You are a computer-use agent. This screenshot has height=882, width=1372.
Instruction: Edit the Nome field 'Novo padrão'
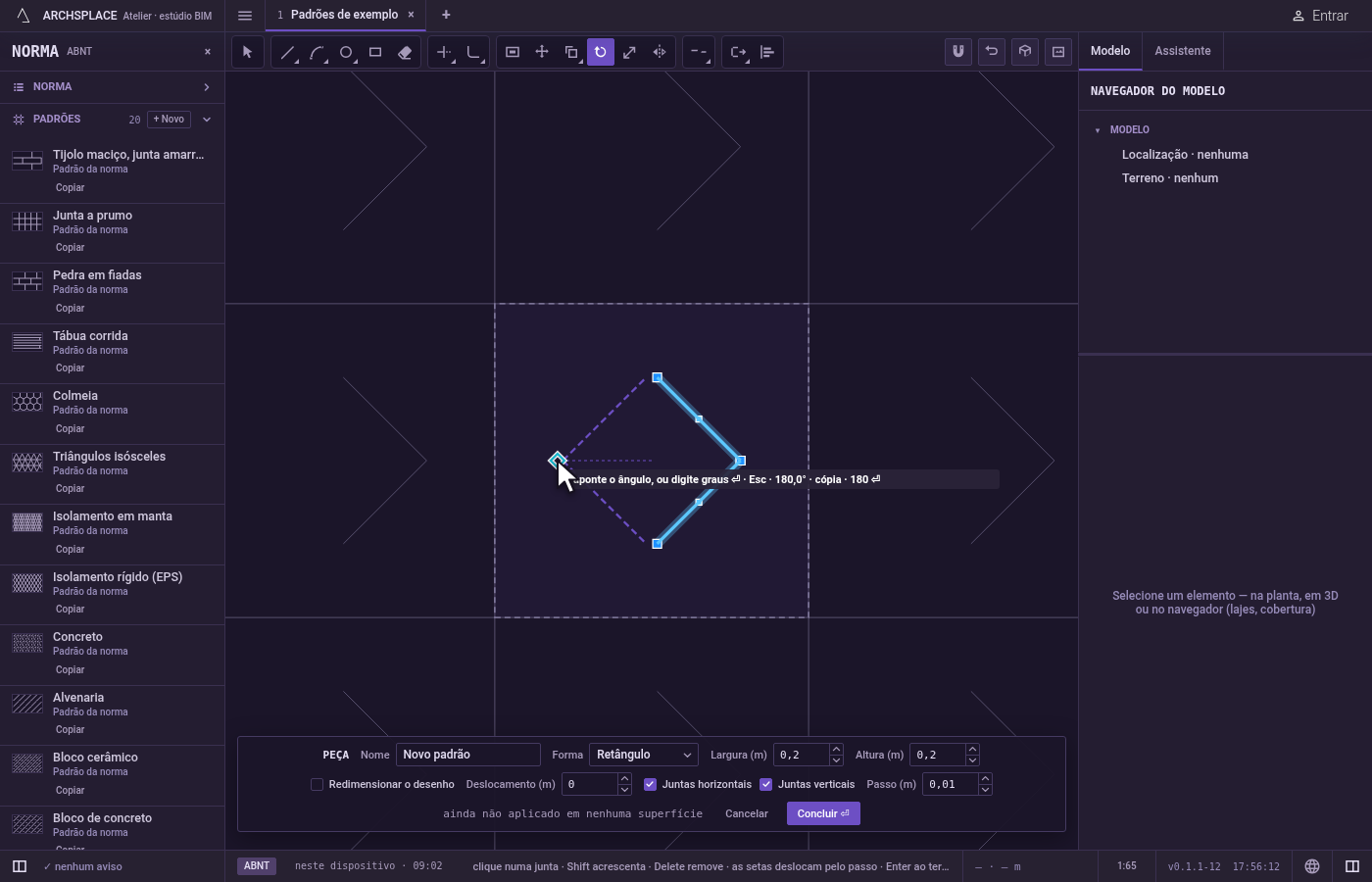click(468, 755)
